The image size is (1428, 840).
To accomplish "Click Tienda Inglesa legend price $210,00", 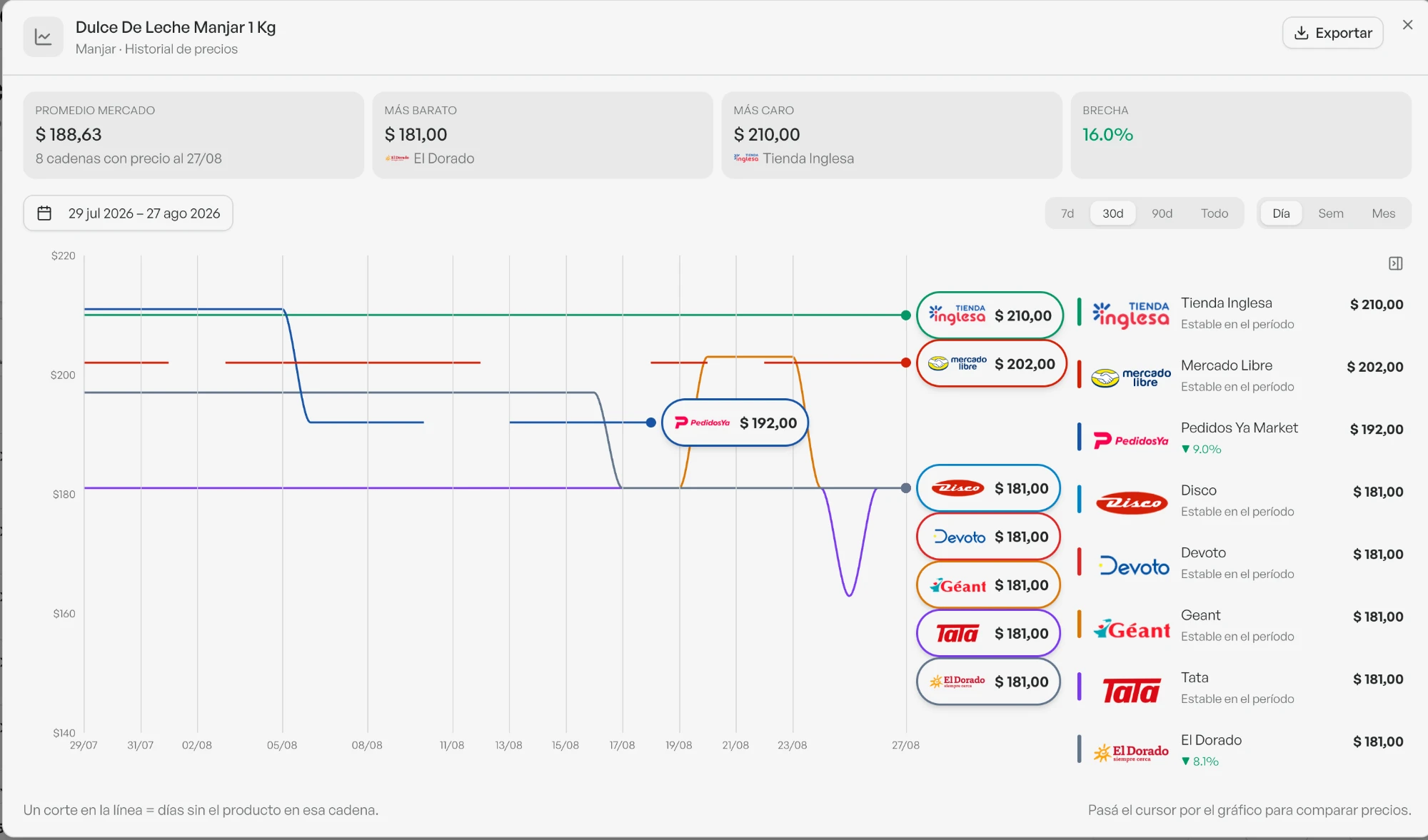I will tap(1377, 305).
